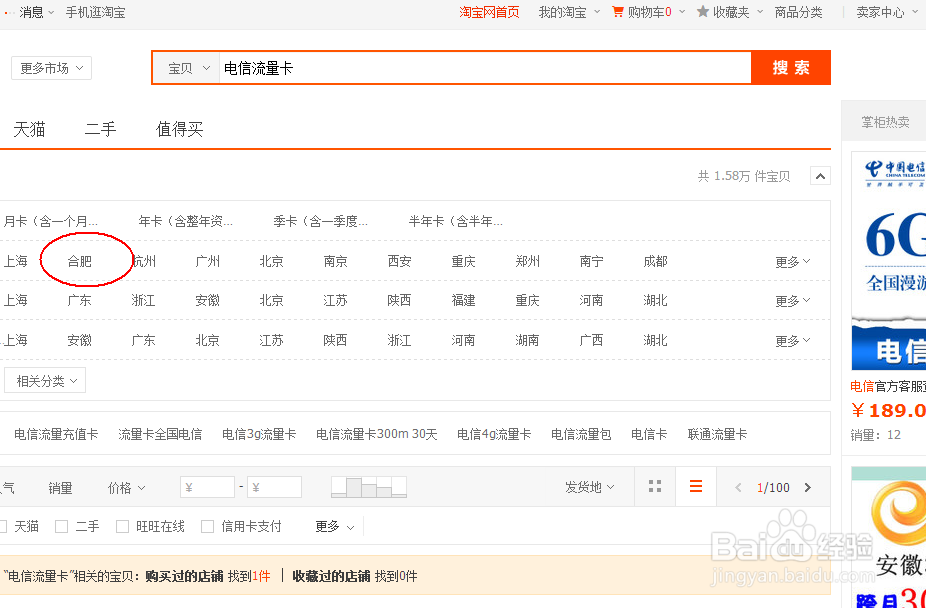Select 杭州 city filter
The image size is (926, 608).
pyautogui.click(x=144, y=261)
